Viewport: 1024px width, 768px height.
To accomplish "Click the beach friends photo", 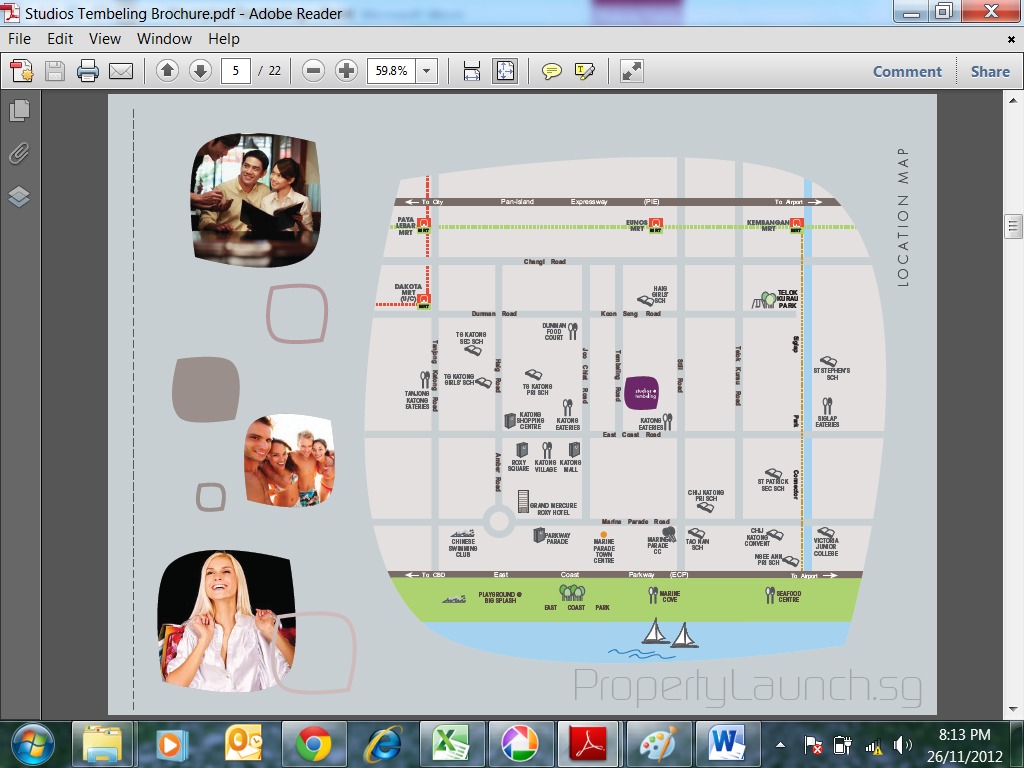I will [289, 461].
